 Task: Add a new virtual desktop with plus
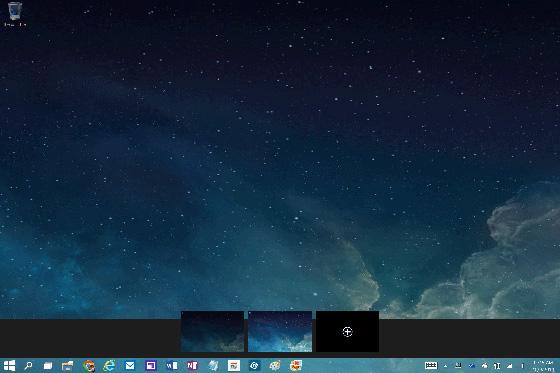coord(348,332)
